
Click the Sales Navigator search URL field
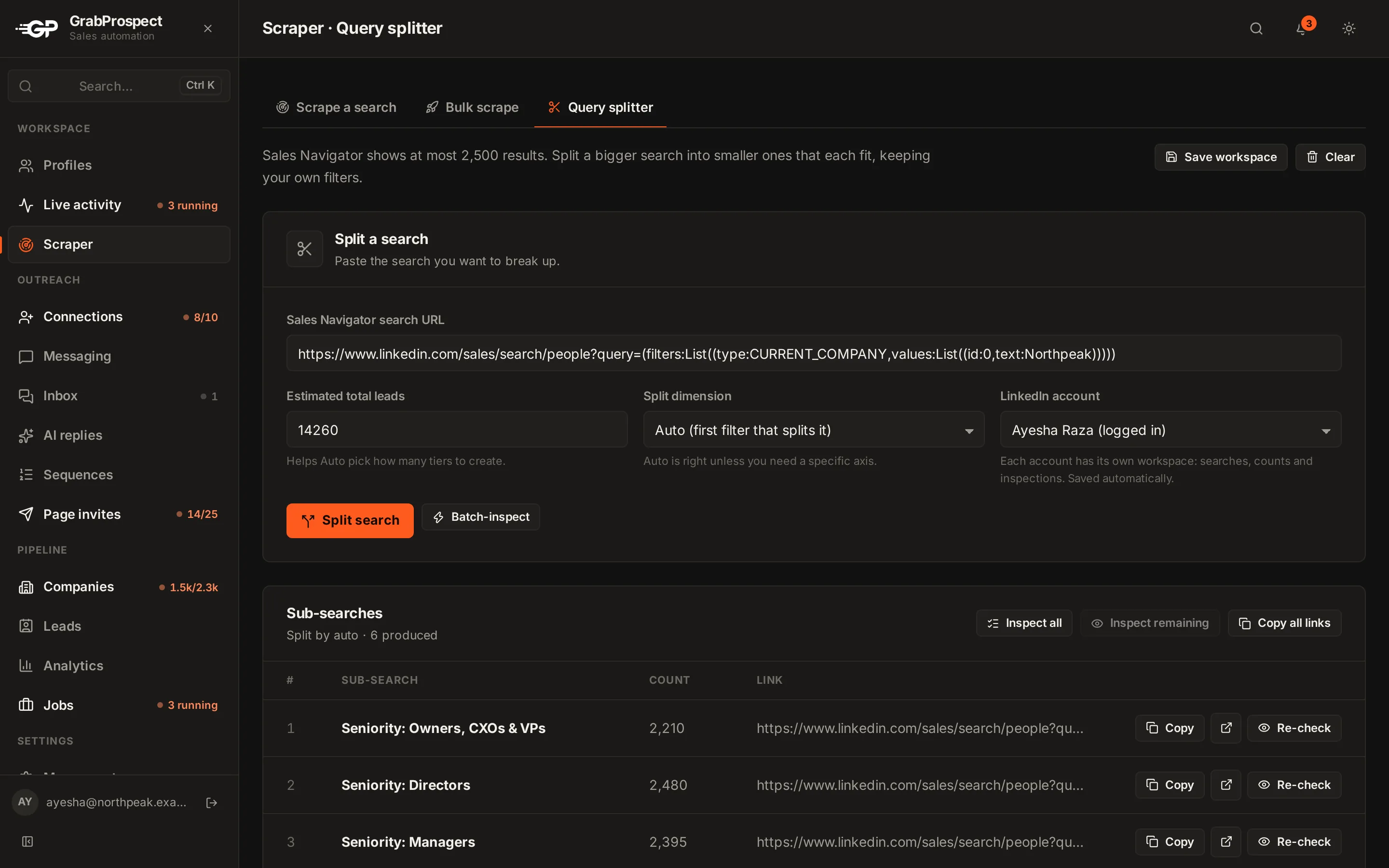tap(814, 353)
